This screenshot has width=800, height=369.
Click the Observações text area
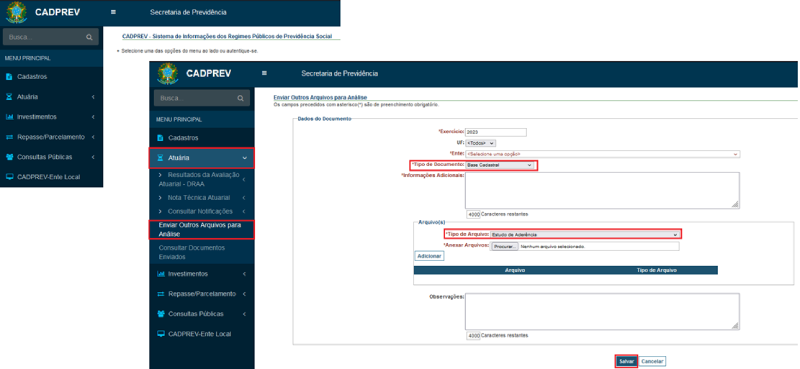602,311
